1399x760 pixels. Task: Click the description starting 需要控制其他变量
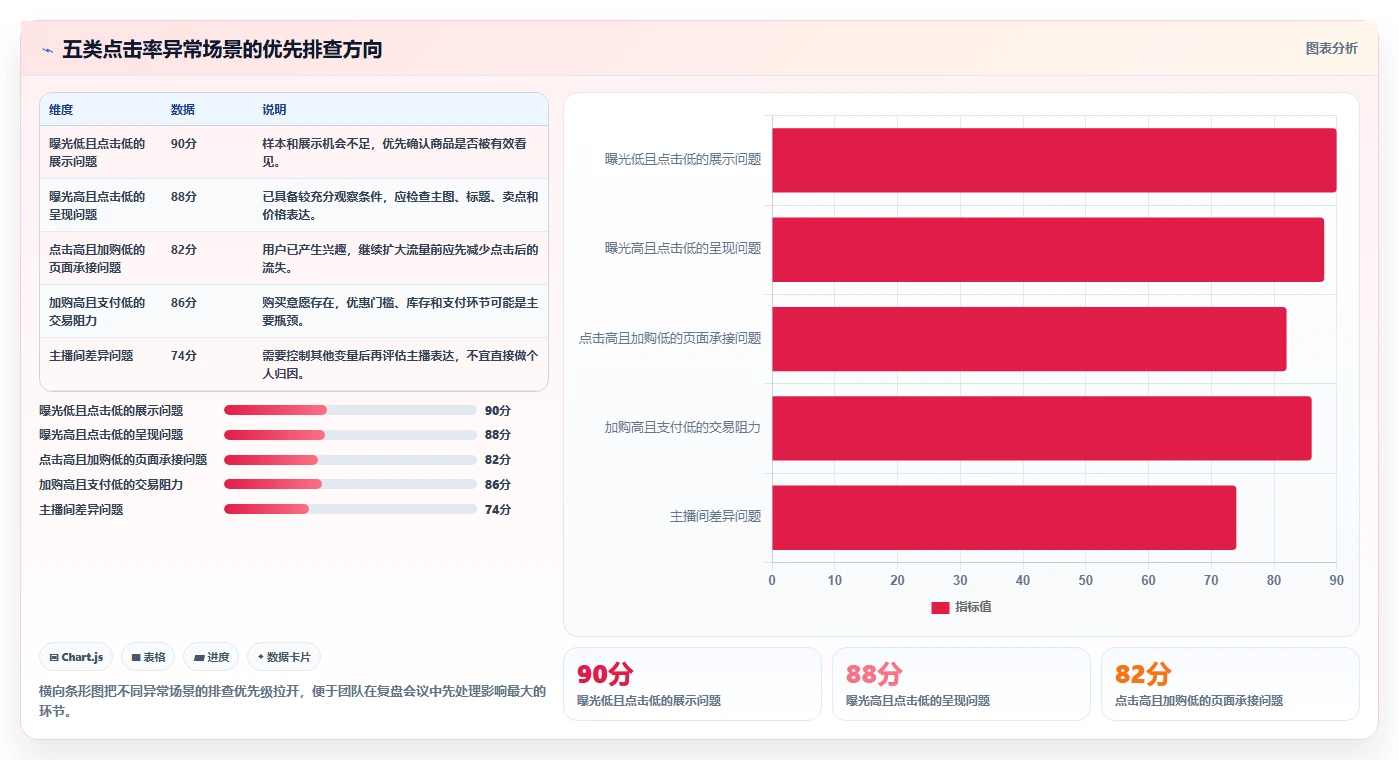(400, 365)
